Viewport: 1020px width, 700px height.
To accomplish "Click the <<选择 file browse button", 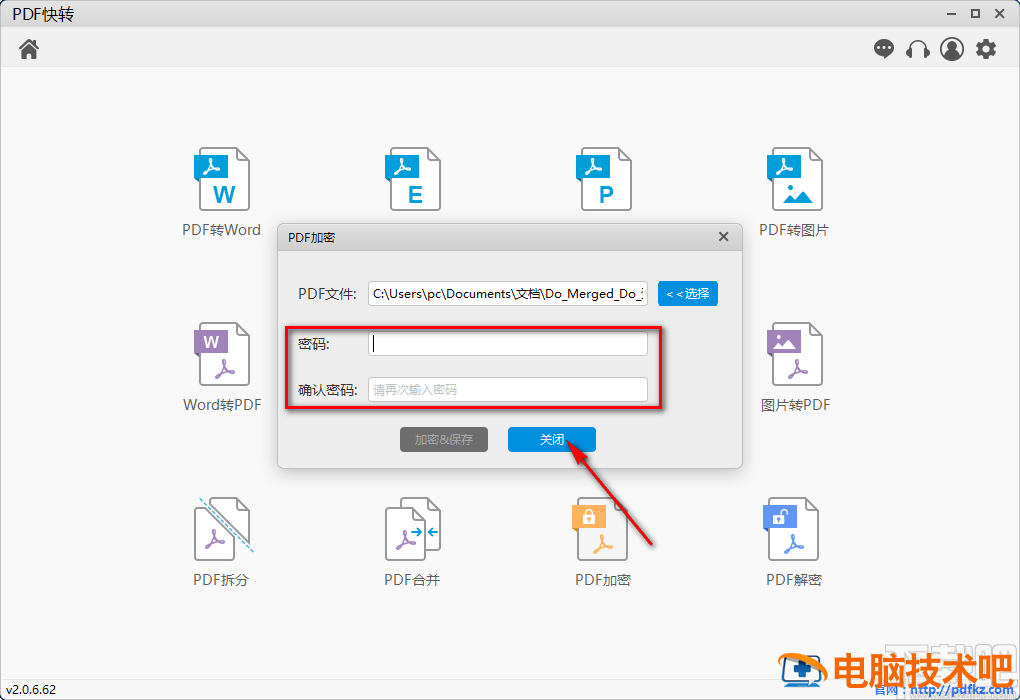I will point(688,293).
